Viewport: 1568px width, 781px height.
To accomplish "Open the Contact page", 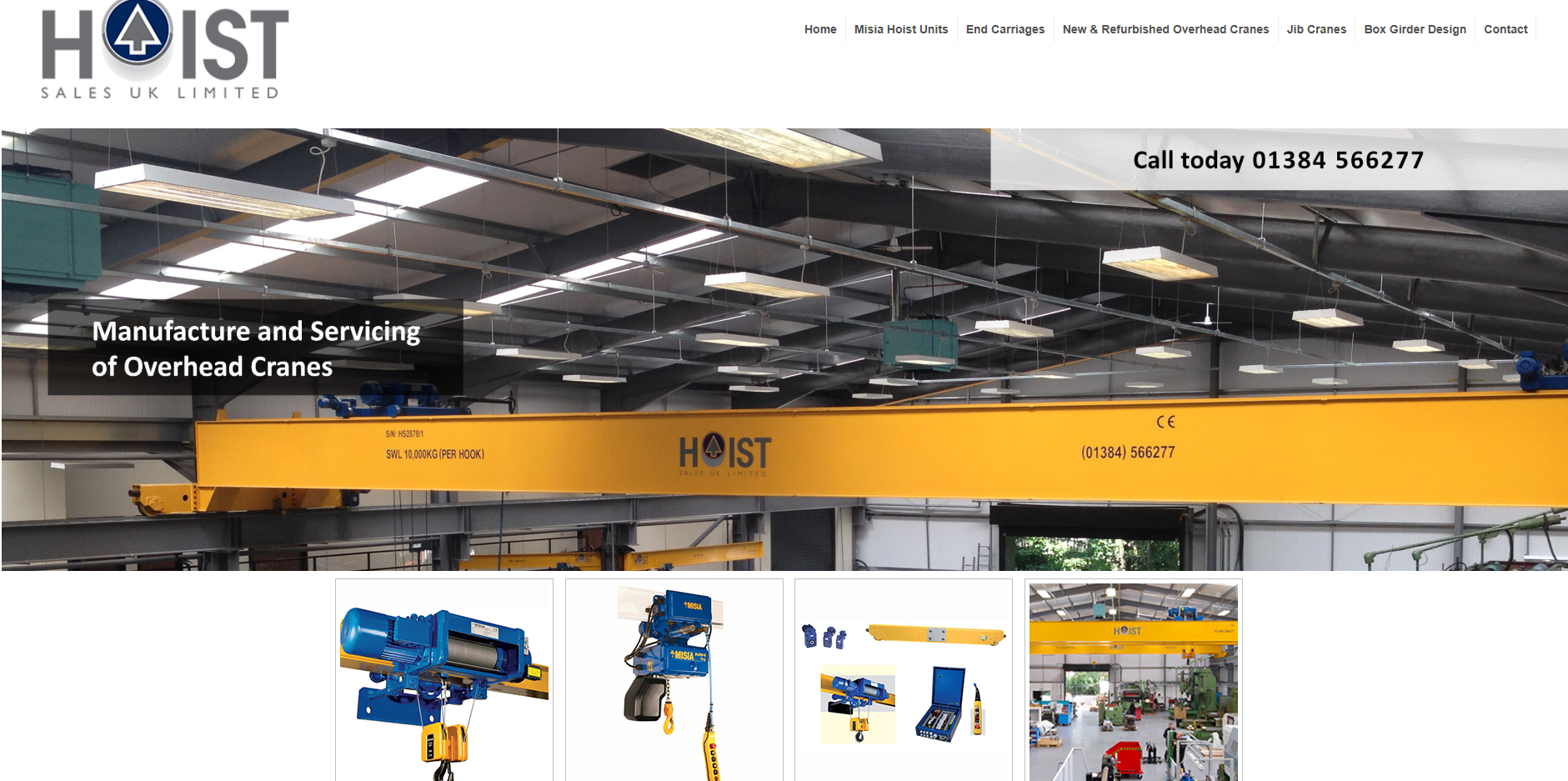I will click(x=1505, y=29).
